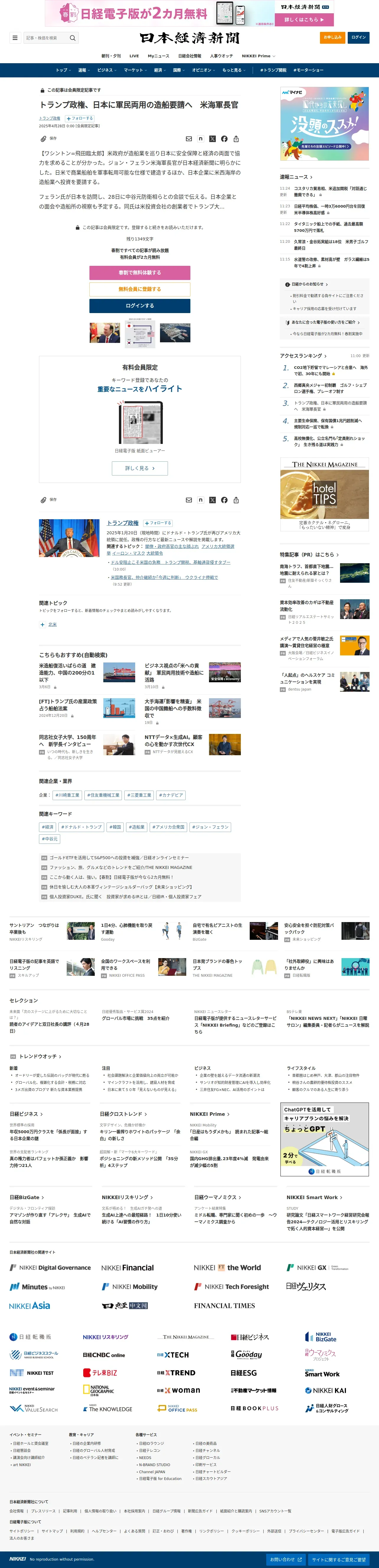Expand the 国際 navigation dropdown
The image size is (379, 1568).
pos(179,70)
